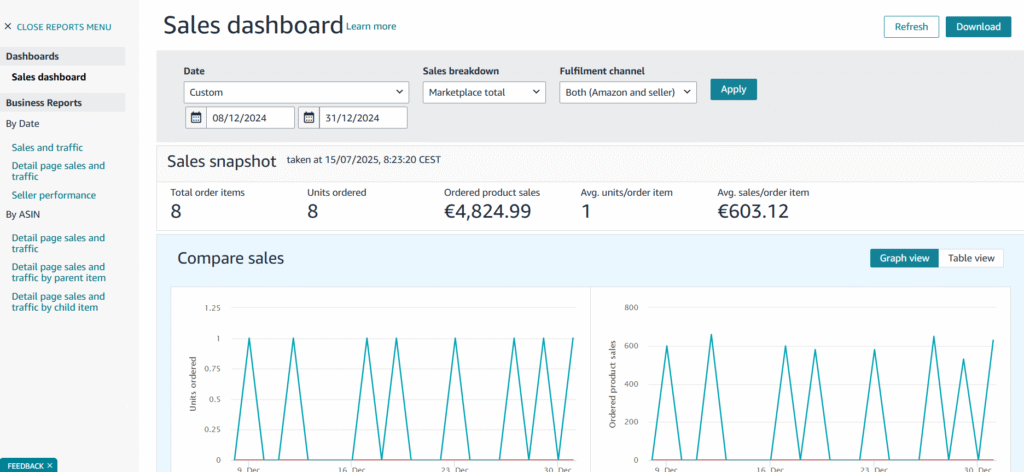This screenshot has height=472, width=1024.
Task: Click the end date field 31/12/2024
Action: click(362, 118)
